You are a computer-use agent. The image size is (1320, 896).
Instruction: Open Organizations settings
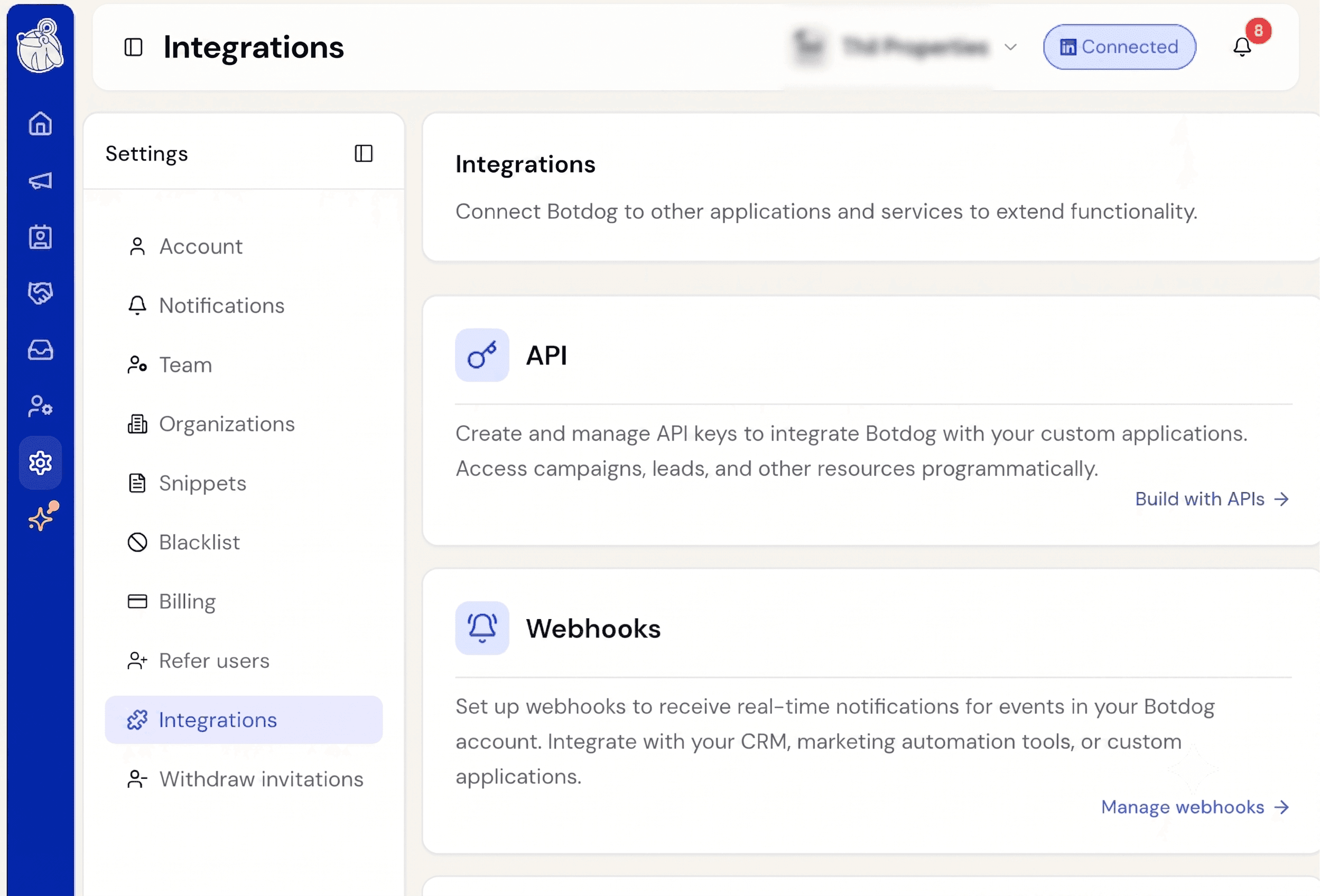click(x=244, y=424)
